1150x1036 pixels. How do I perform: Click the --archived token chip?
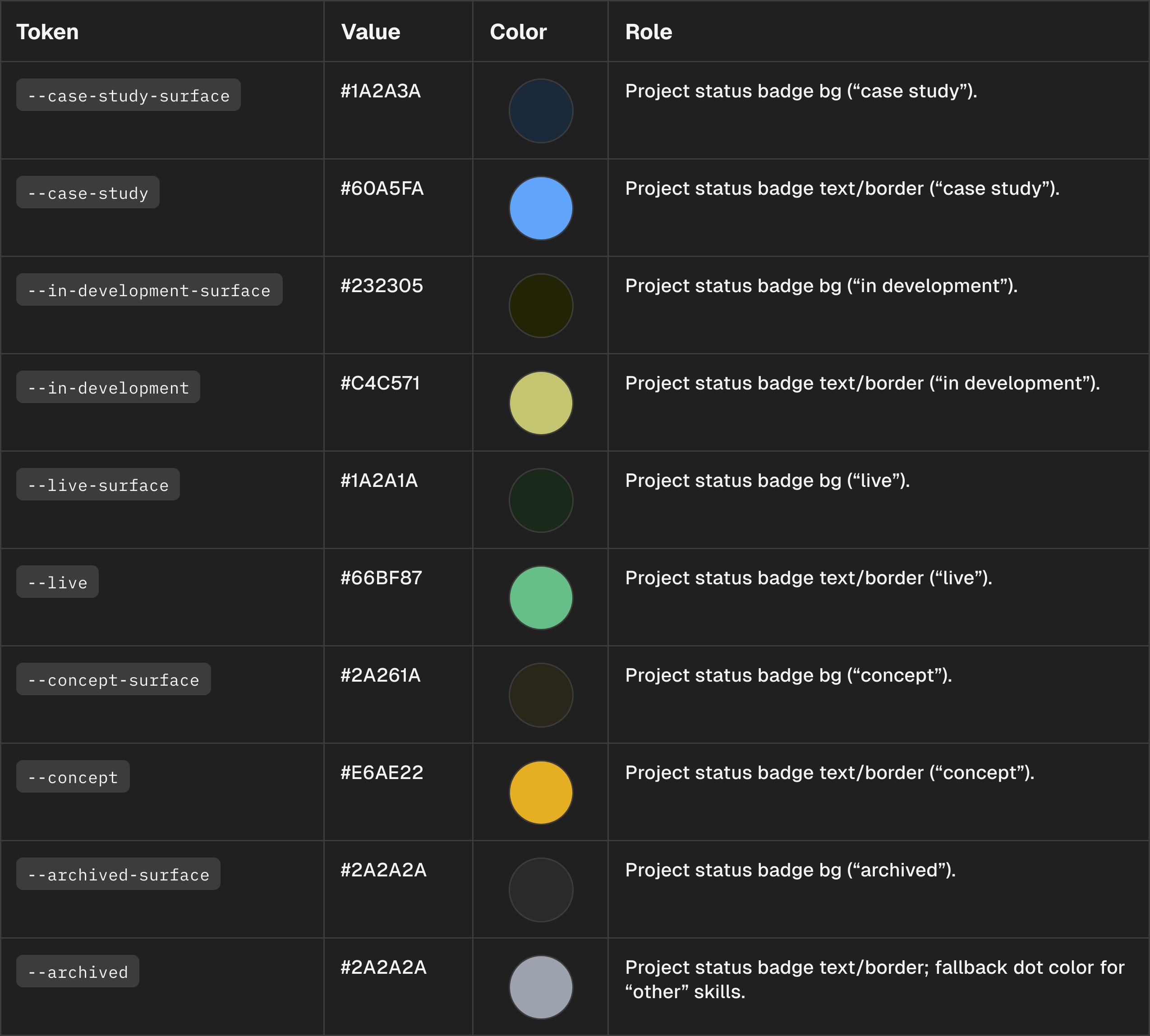[78, 971]
